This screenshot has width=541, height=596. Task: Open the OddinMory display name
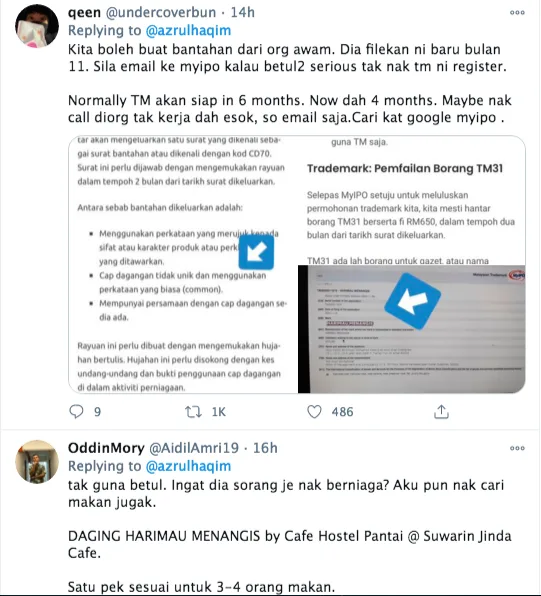click(106, 448)
